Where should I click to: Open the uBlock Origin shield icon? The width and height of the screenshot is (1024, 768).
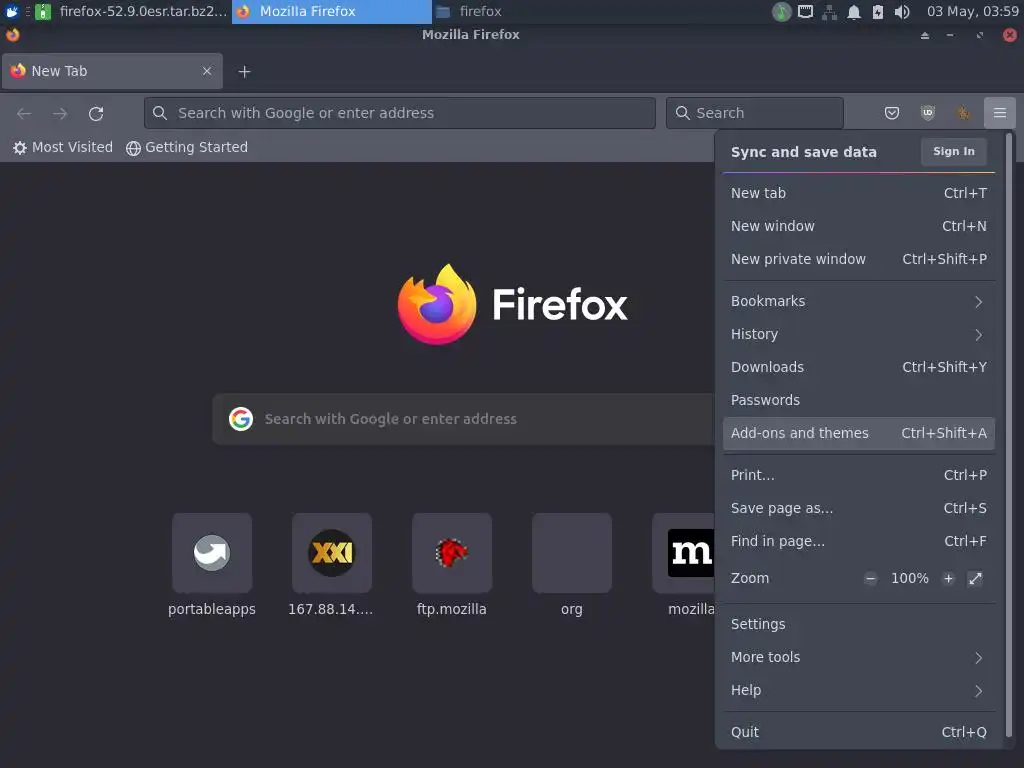click(927, 113)
